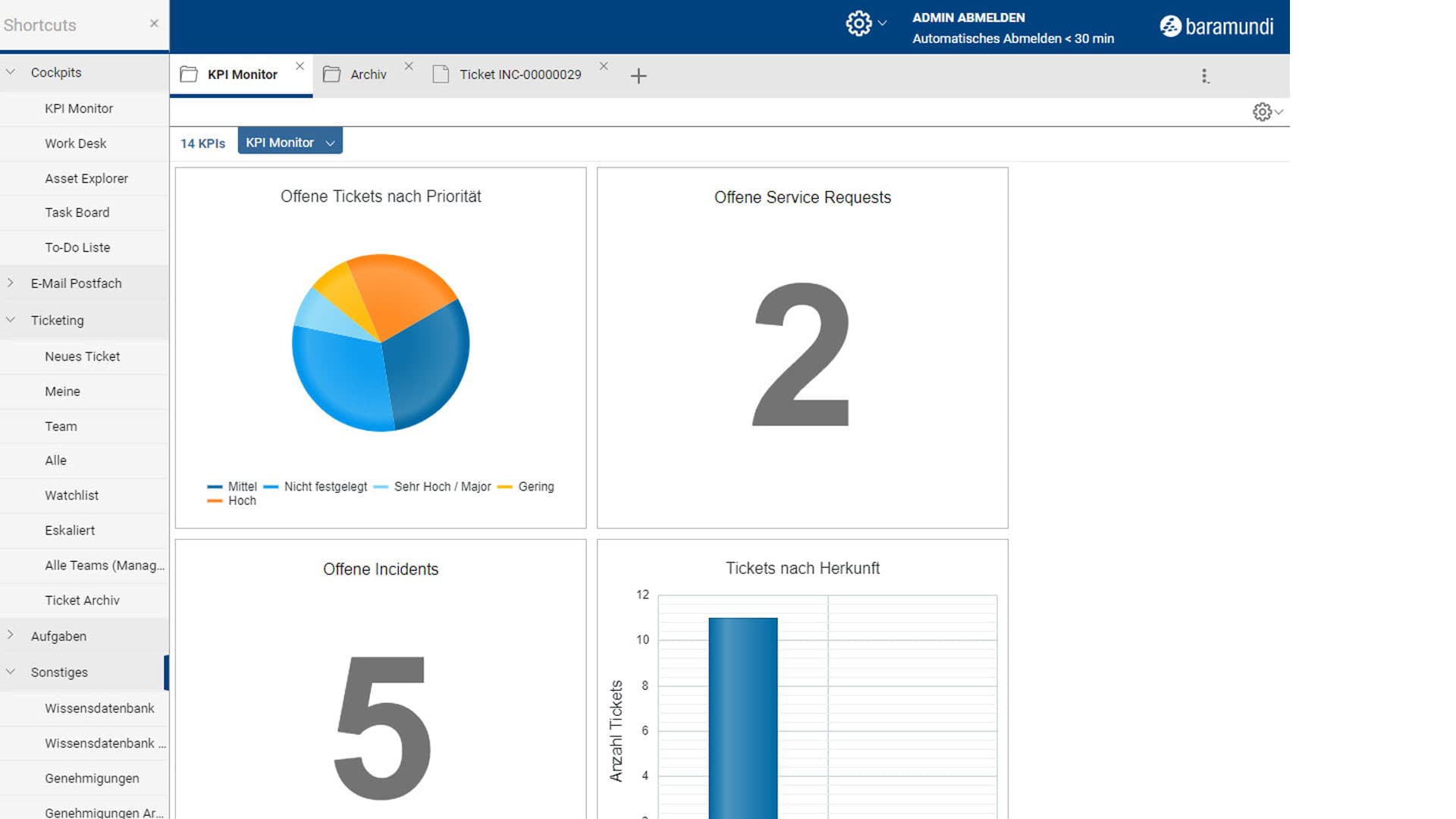Close the KPI Monitor tab
This screenshot has height=819, width=1456.
click(x=300, y=66)
